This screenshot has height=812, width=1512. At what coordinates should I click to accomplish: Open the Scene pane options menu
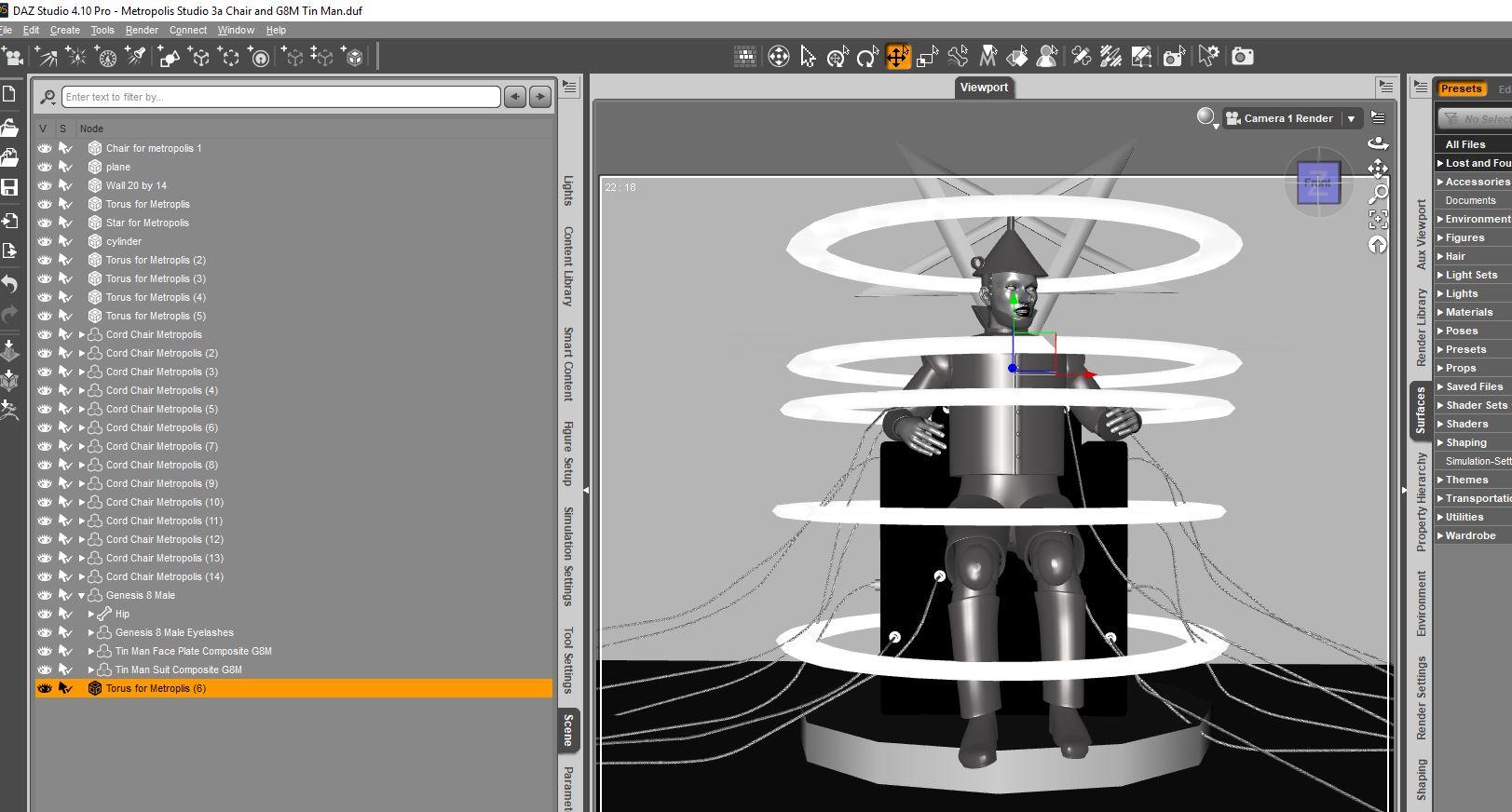point(570,88)
